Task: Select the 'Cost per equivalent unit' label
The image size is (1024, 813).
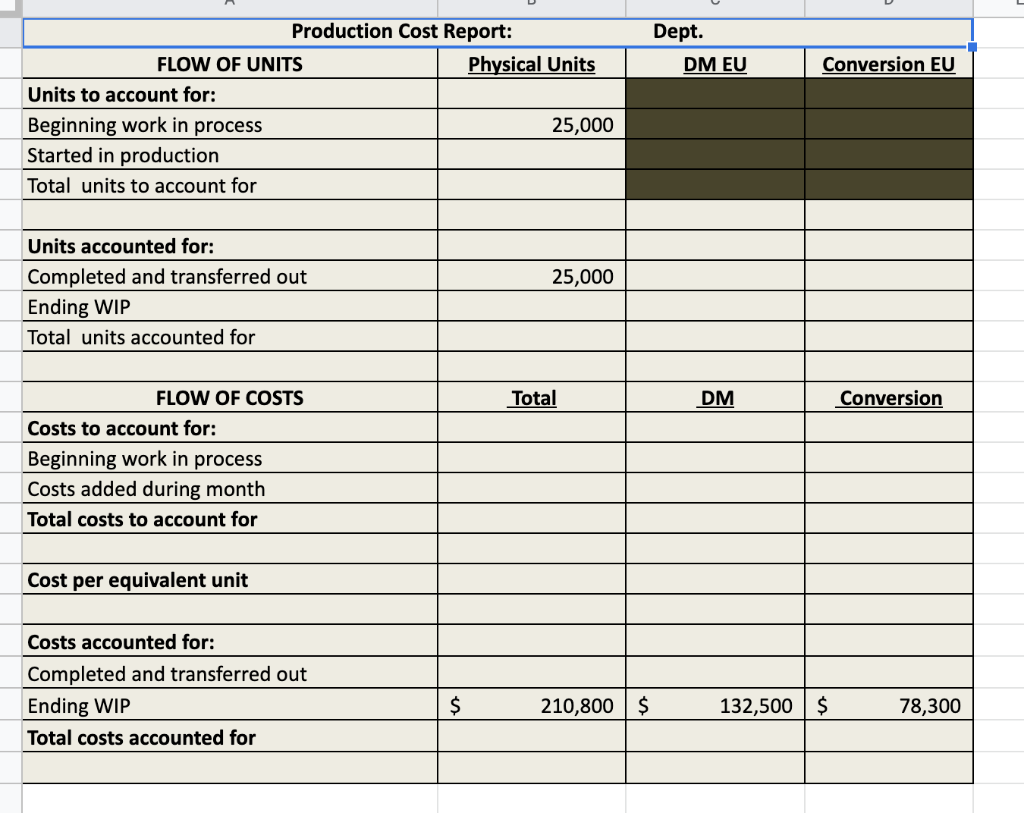Action: point(230,580)
